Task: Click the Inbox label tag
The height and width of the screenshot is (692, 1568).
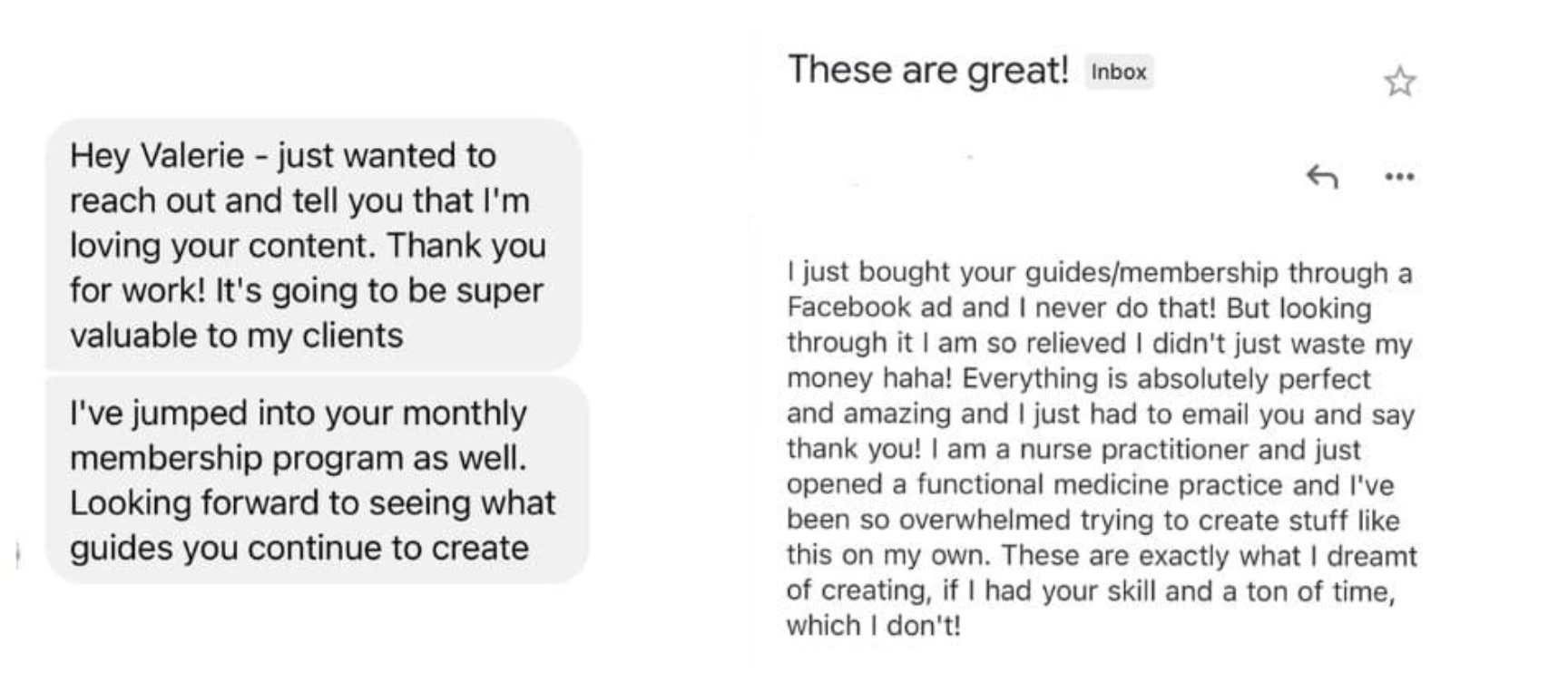Action: [x=1118, y=73]
